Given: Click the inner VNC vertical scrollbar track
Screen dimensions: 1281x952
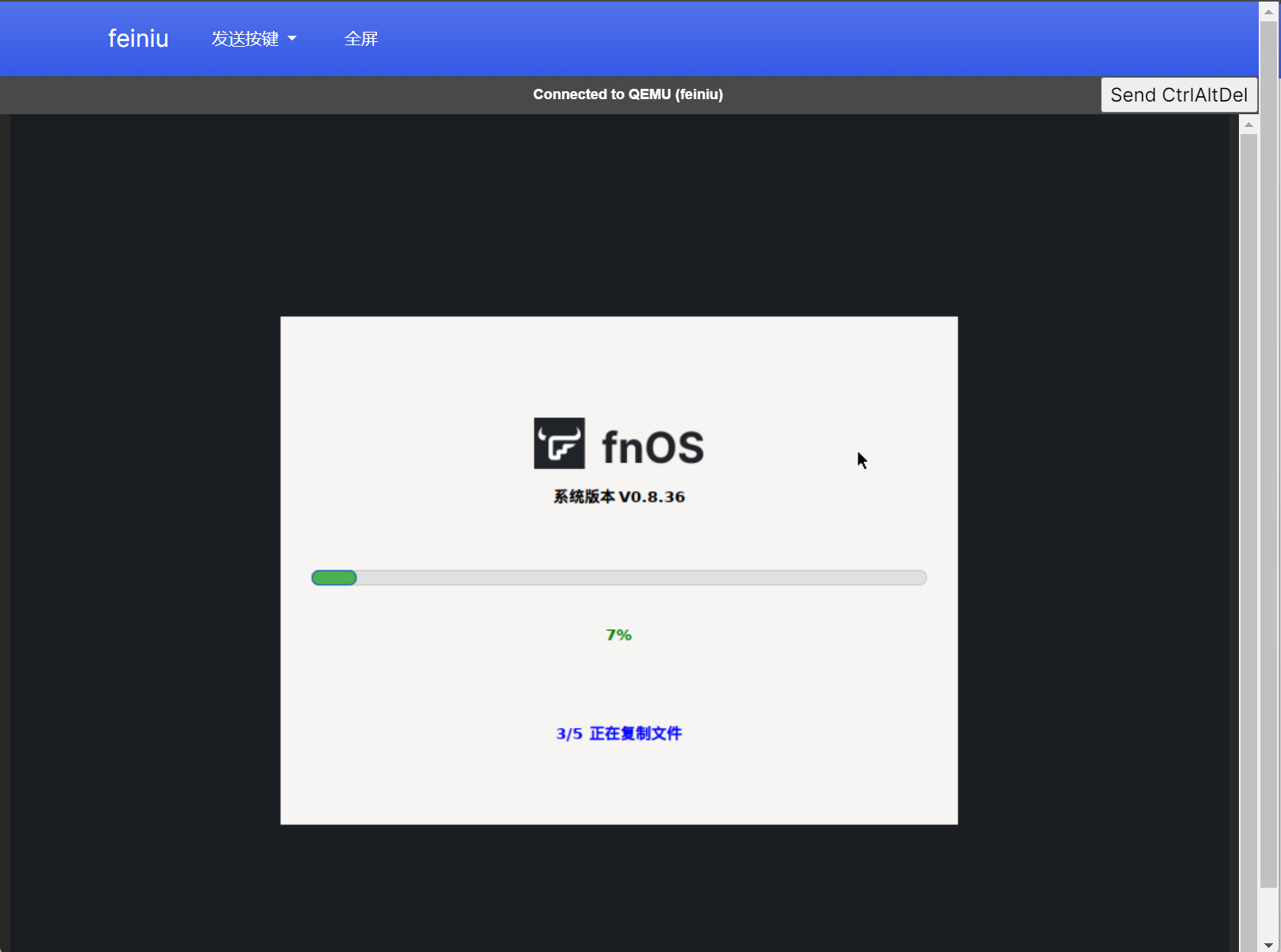Looking at the screenshot, I should [1248, 543].
